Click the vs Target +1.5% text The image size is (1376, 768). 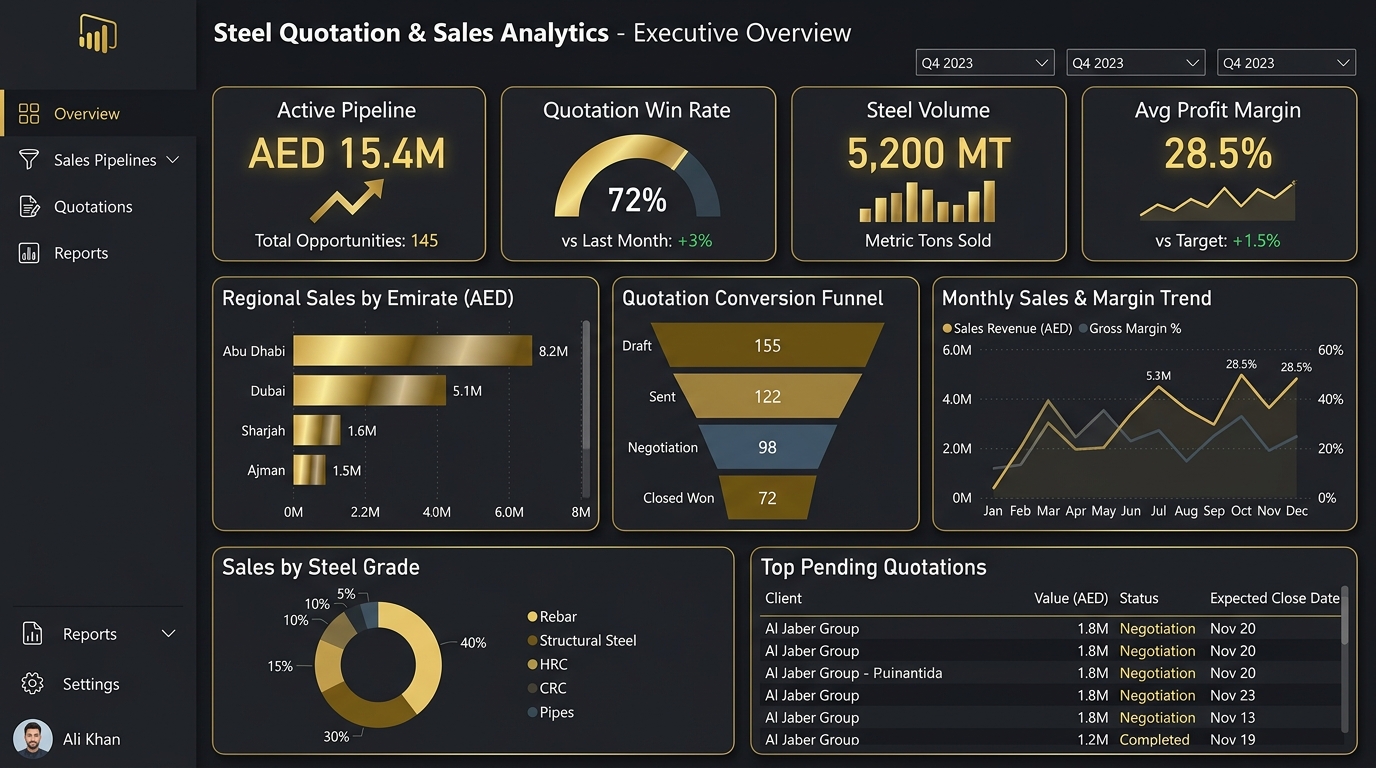coord(1218,240)
